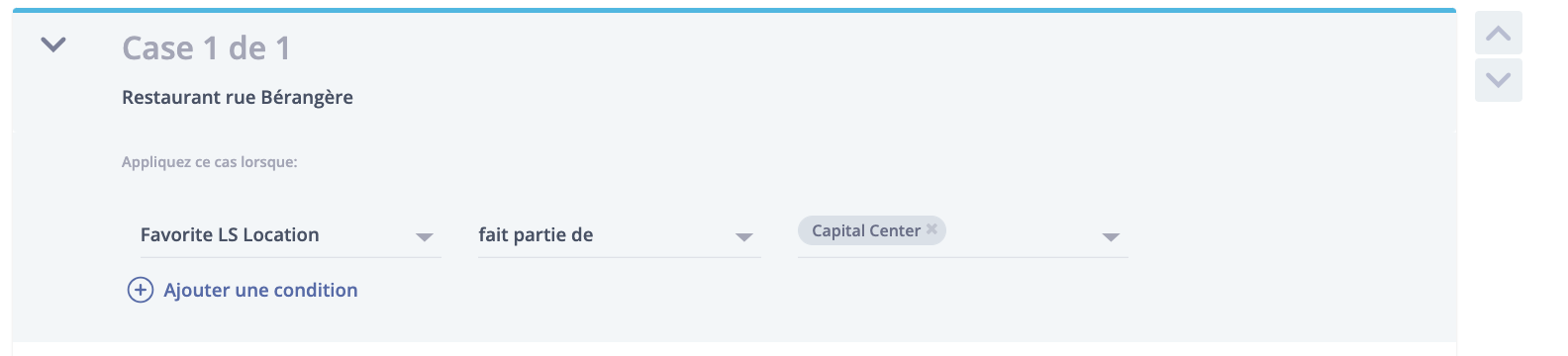The image size is (1568, 356).
Task: Click the Ajouter une condition link
Action: 260,290
